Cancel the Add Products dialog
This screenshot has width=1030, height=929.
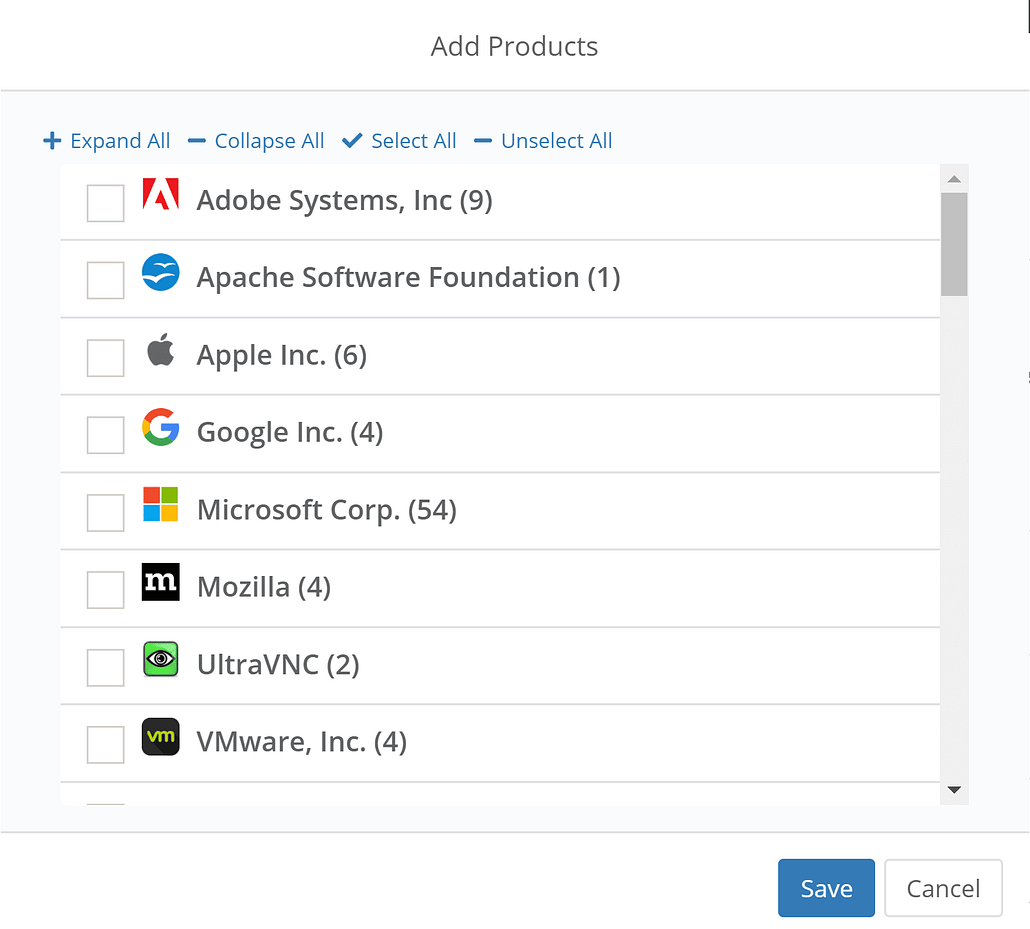pos(943,888)
